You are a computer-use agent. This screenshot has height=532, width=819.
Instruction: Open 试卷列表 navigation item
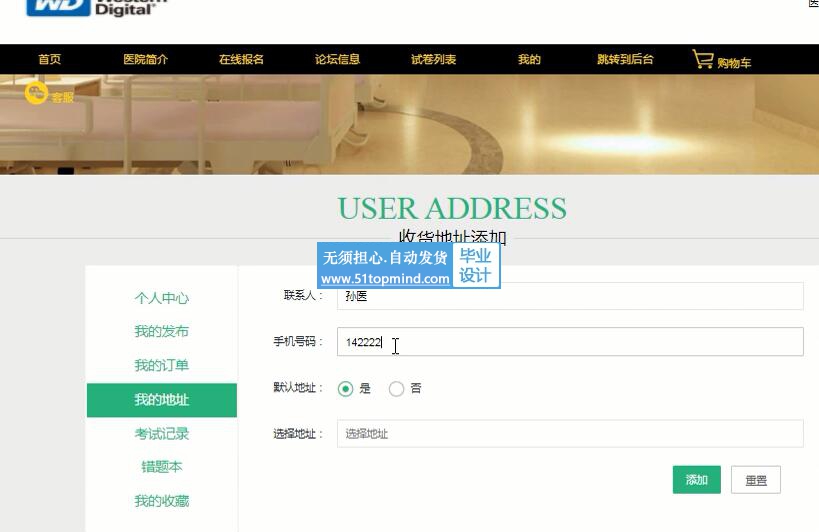click(434, 59)
